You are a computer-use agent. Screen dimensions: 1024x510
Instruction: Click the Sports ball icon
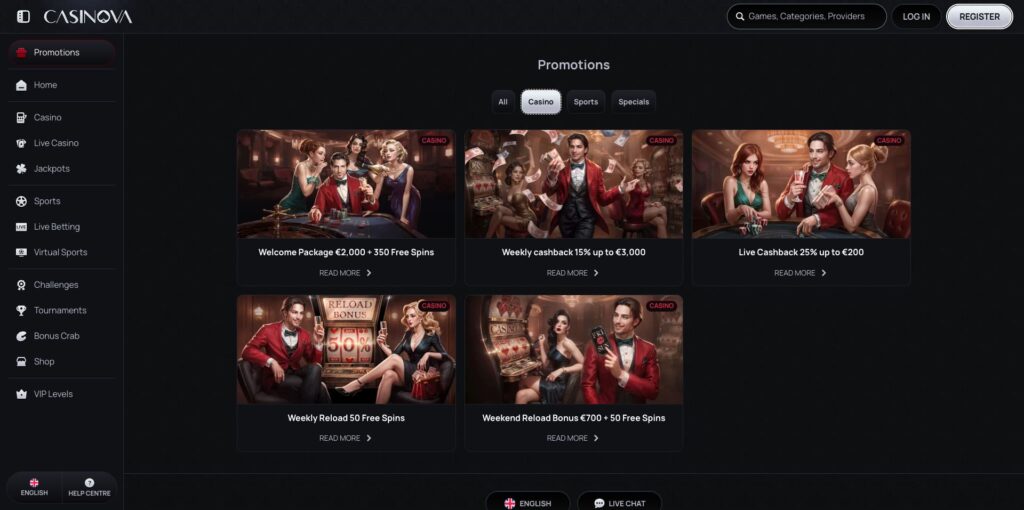[22, 201]
